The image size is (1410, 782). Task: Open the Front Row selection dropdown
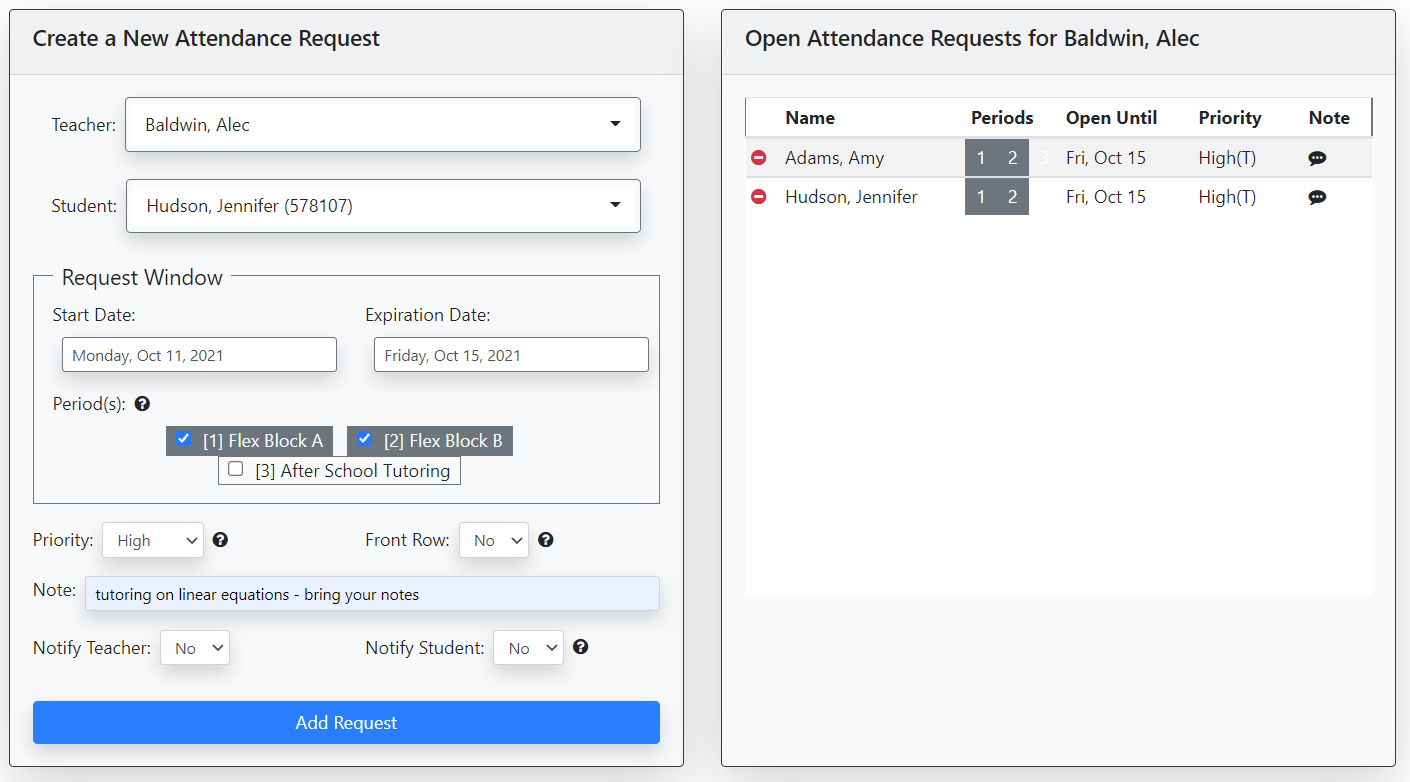[x=493, y=539]
